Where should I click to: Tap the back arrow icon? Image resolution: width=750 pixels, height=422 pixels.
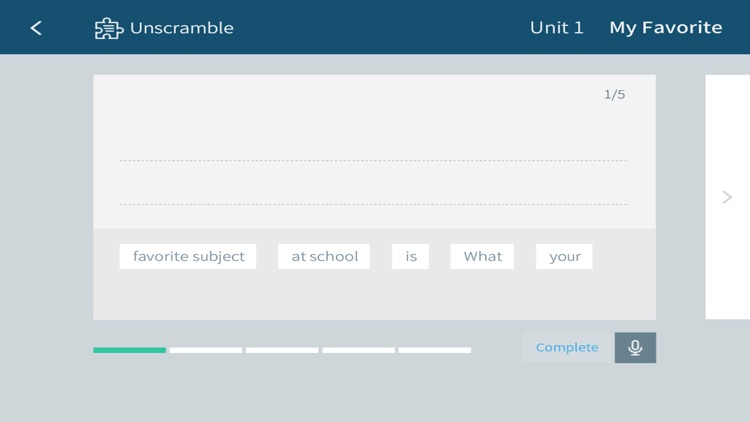(x=36, y=28)
